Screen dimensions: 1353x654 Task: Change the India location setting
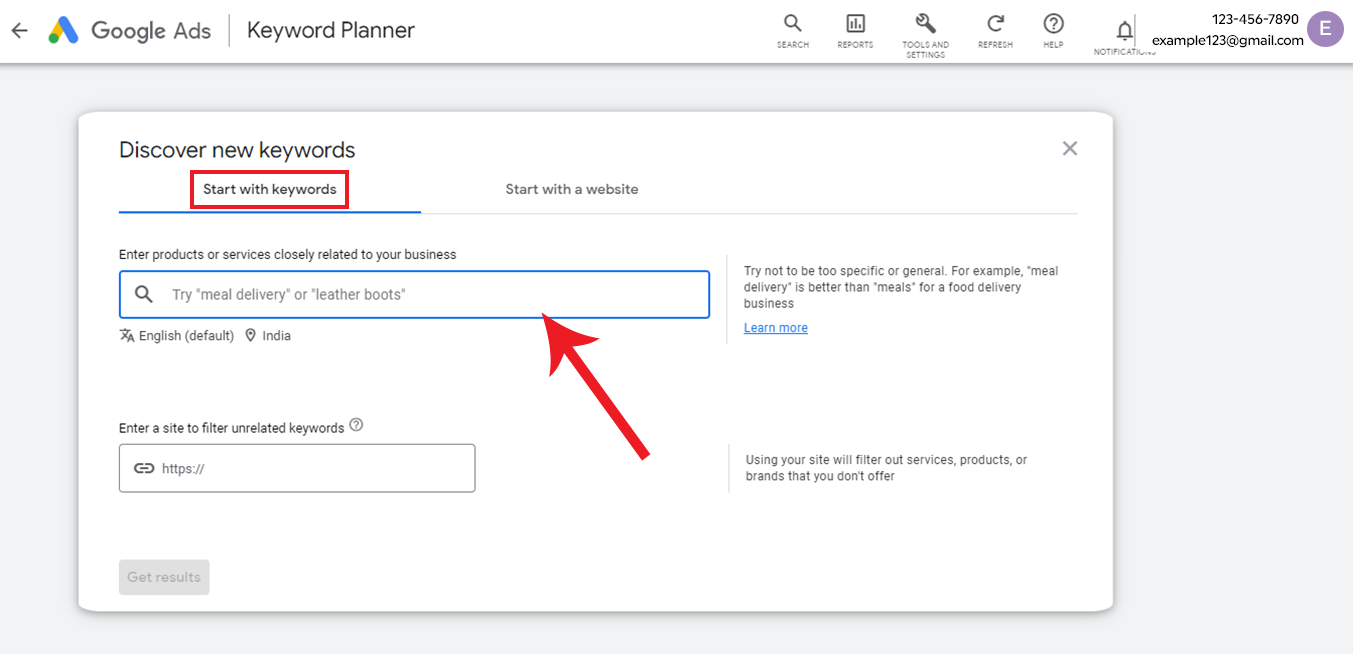click(277, 336)
